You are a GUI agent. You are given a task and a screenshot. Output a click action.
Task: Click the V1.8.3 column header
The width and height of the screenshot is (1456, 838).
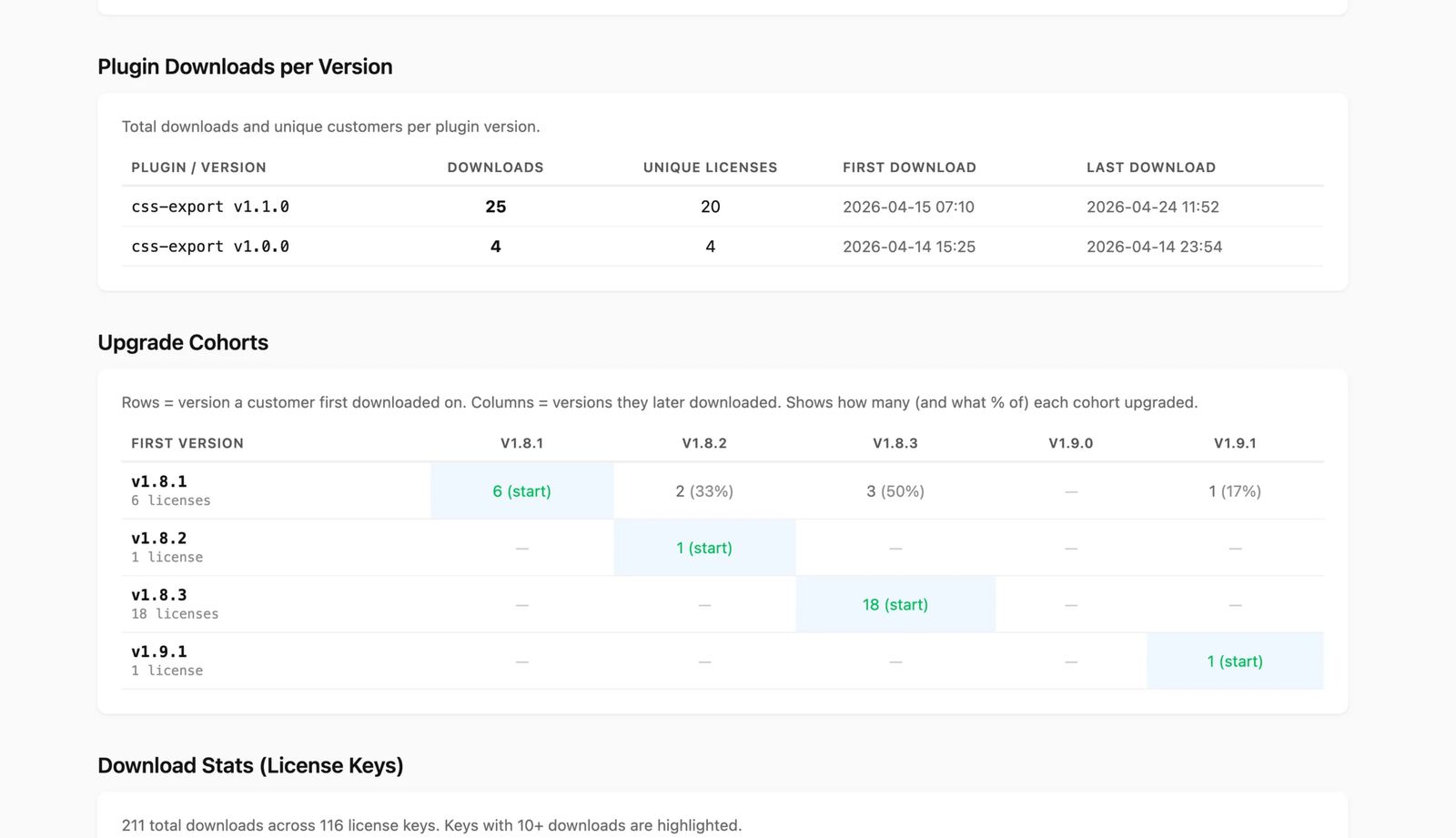tap(895, 443)
